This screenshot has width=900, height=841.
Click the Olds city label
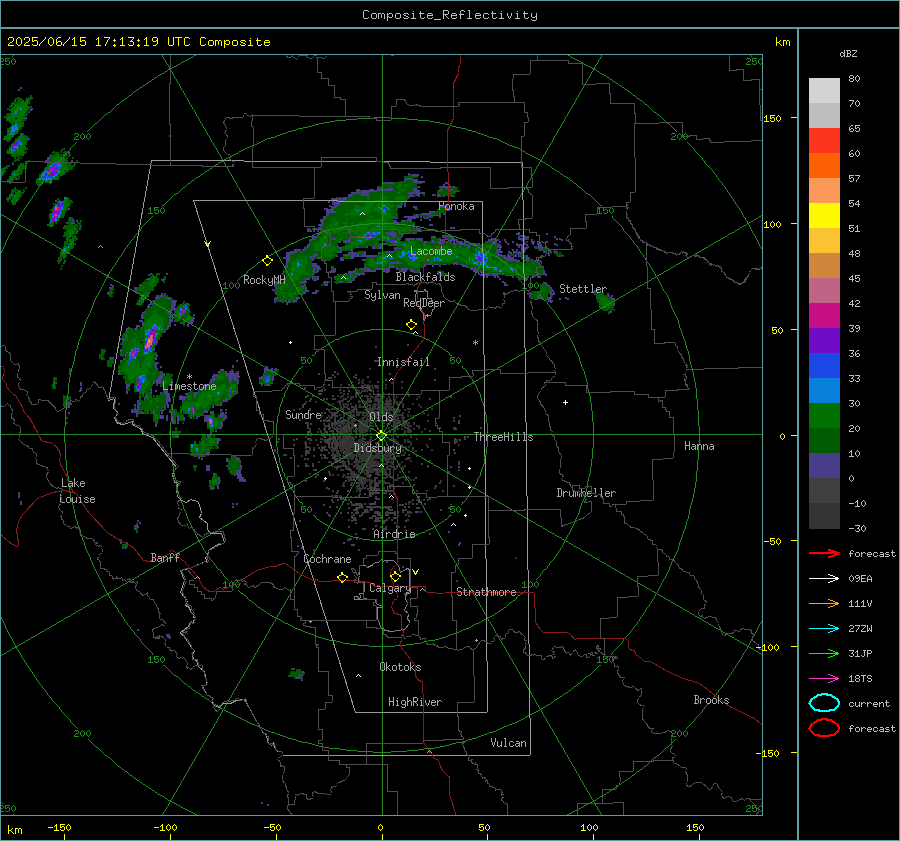pos(381,417)
